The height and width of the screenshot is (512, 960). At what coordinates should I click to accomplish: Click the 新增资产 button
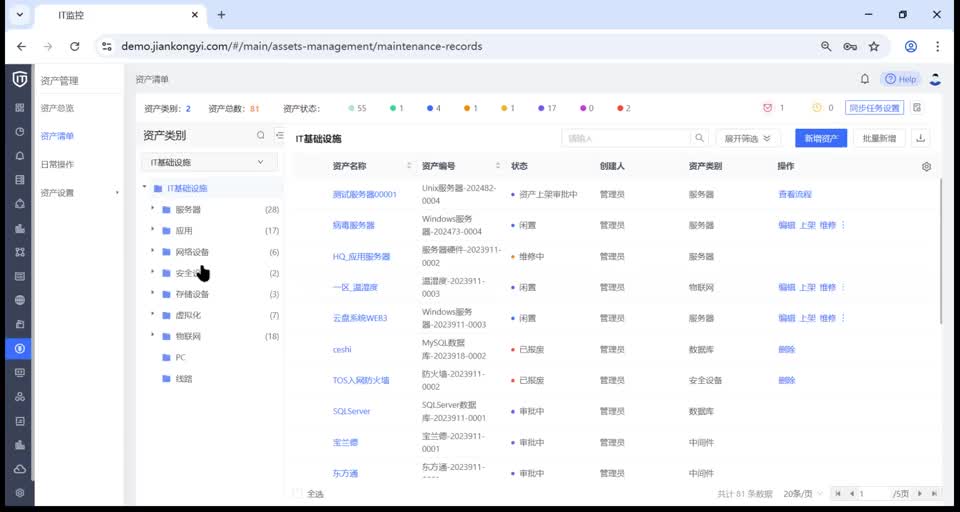(820, 138)
